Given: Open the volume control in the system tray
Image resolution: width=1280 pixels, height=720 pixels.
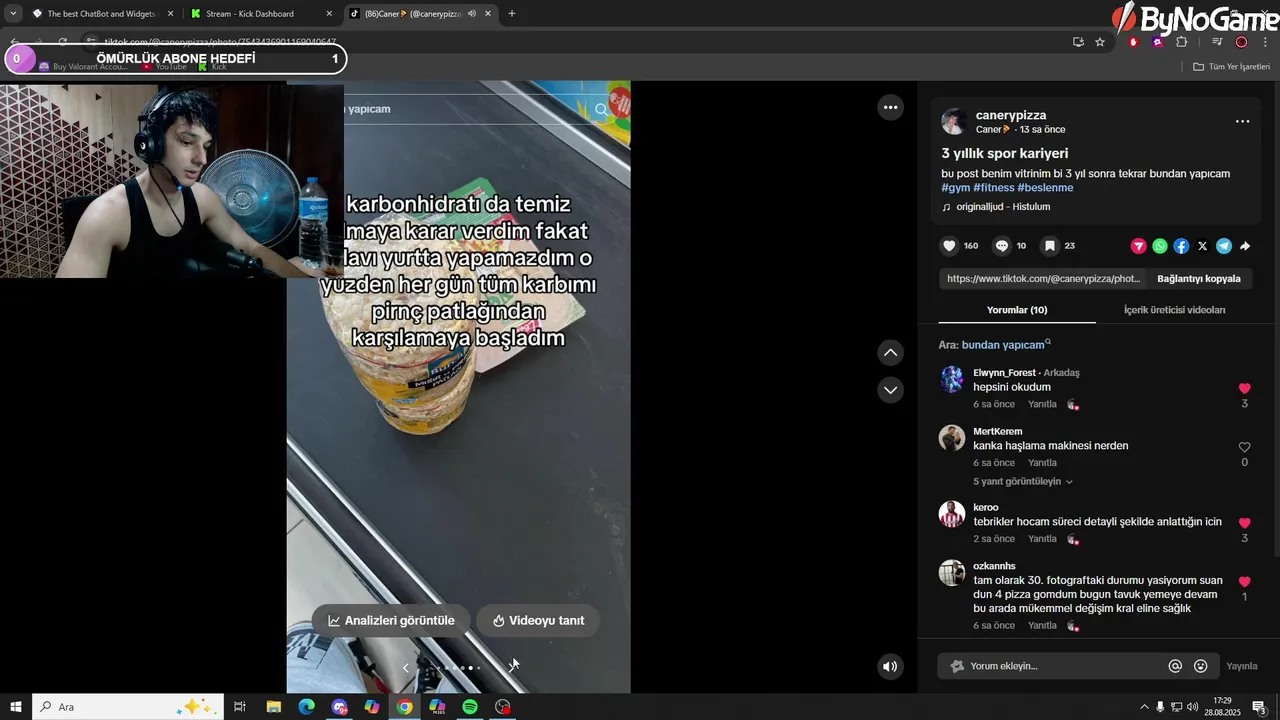Looking at the screenshot, I should point(1192,707).
